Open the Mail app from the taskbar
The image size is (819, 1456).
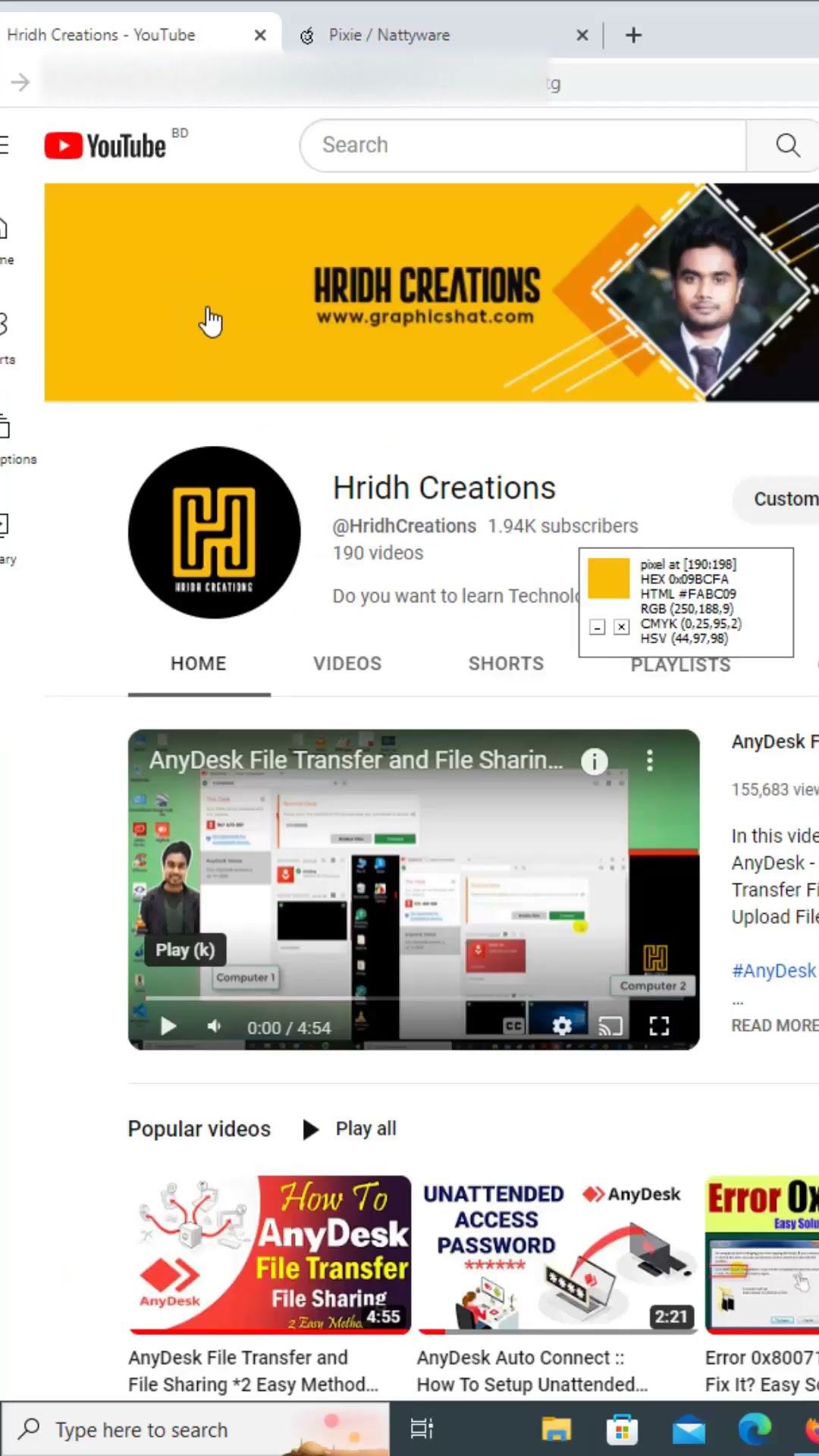tap(689, 1429)
